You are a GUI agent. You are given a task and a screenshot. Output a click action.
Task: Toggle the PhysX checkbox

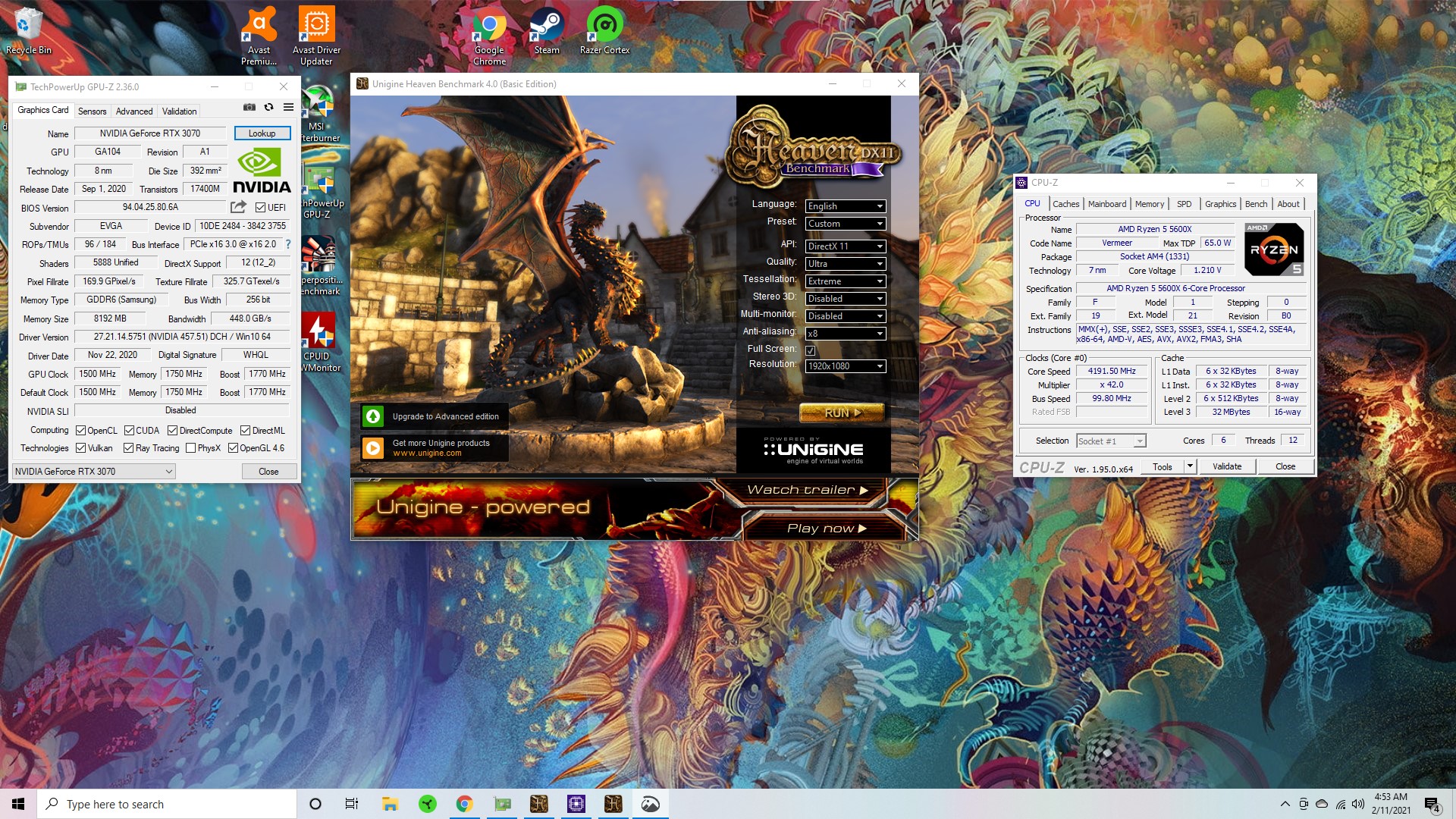pos(190,447)
